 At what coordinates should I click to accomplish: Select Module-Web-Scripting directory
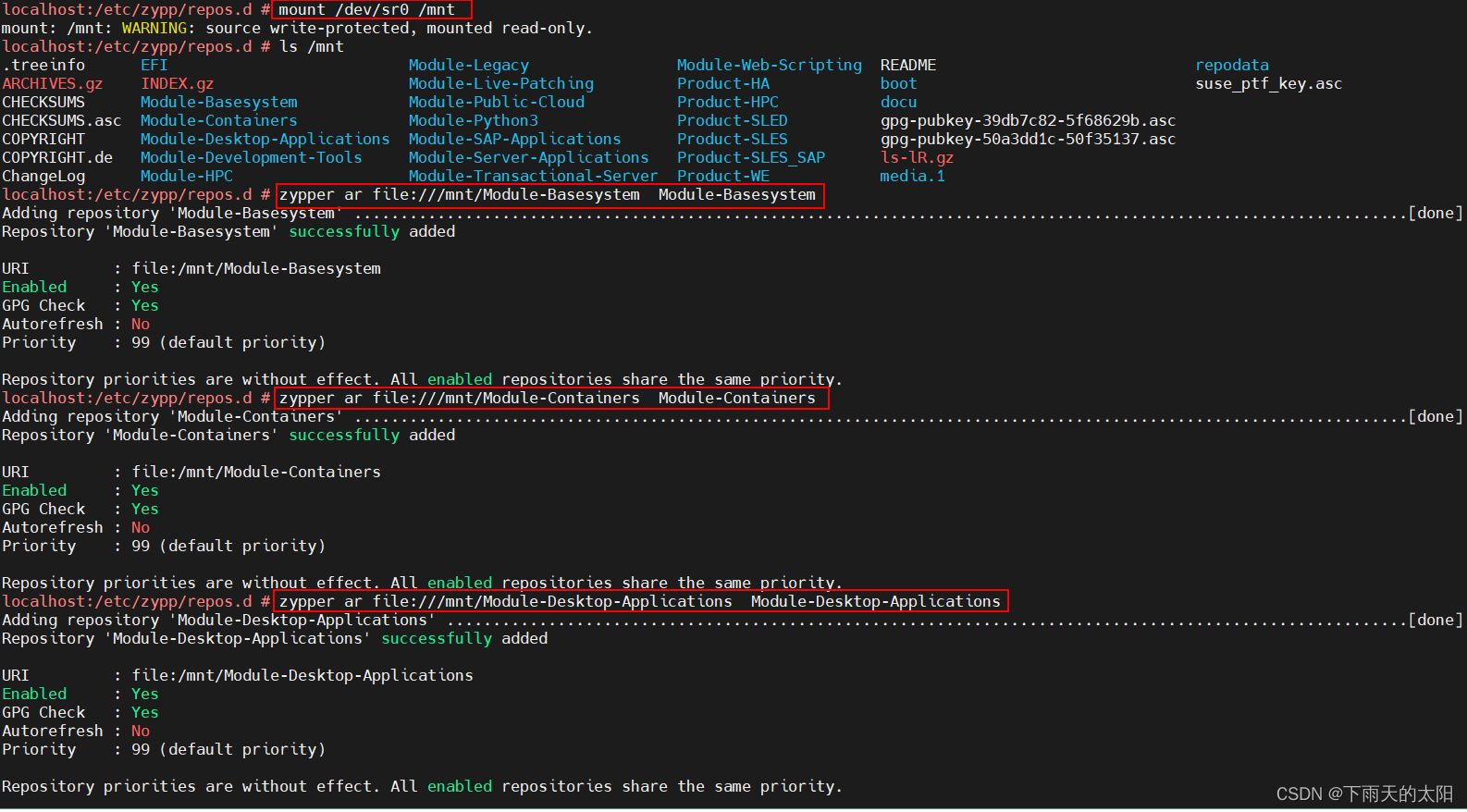point(770,65)
